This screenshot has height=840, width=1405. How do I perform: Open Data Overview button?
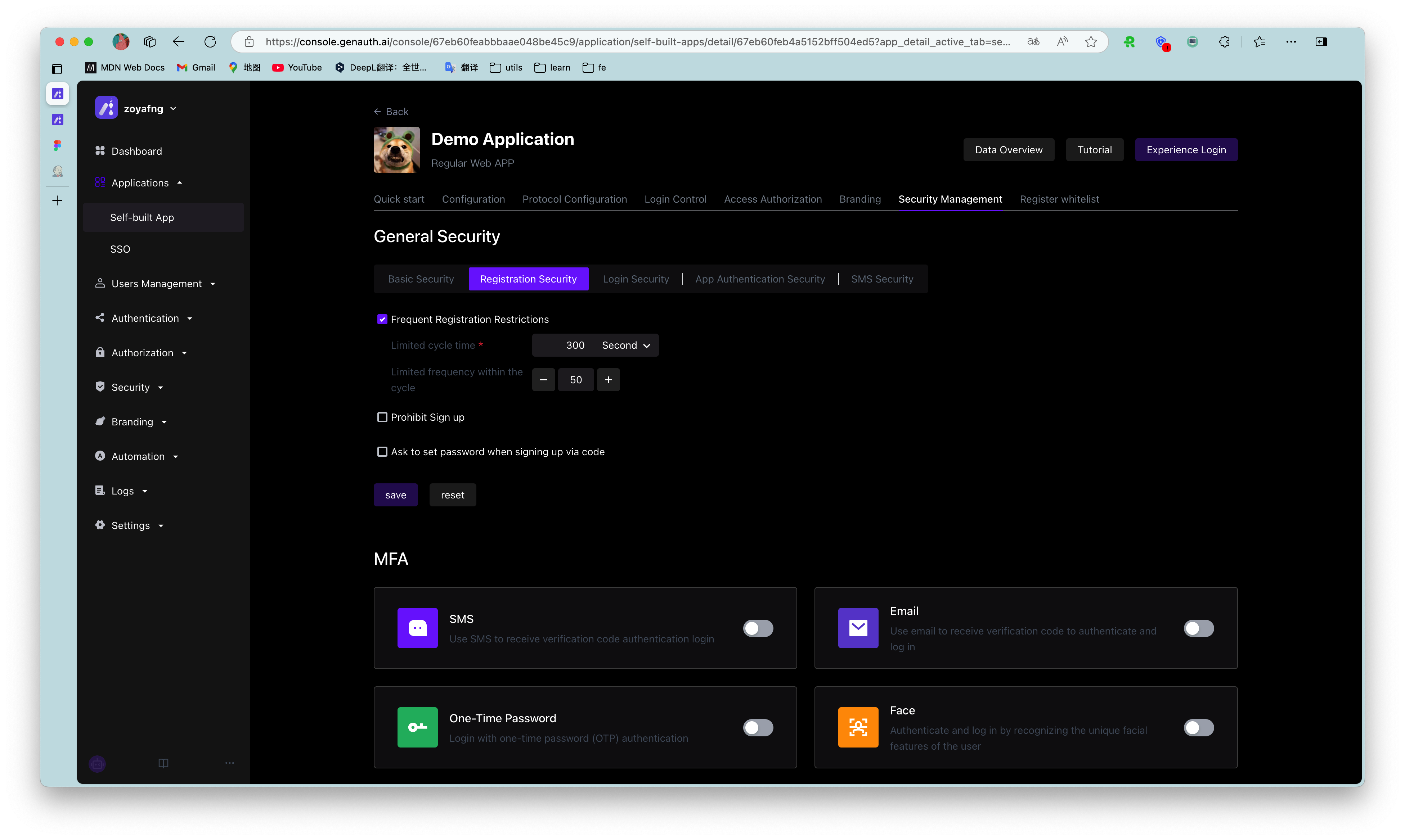click(1009, 150)
